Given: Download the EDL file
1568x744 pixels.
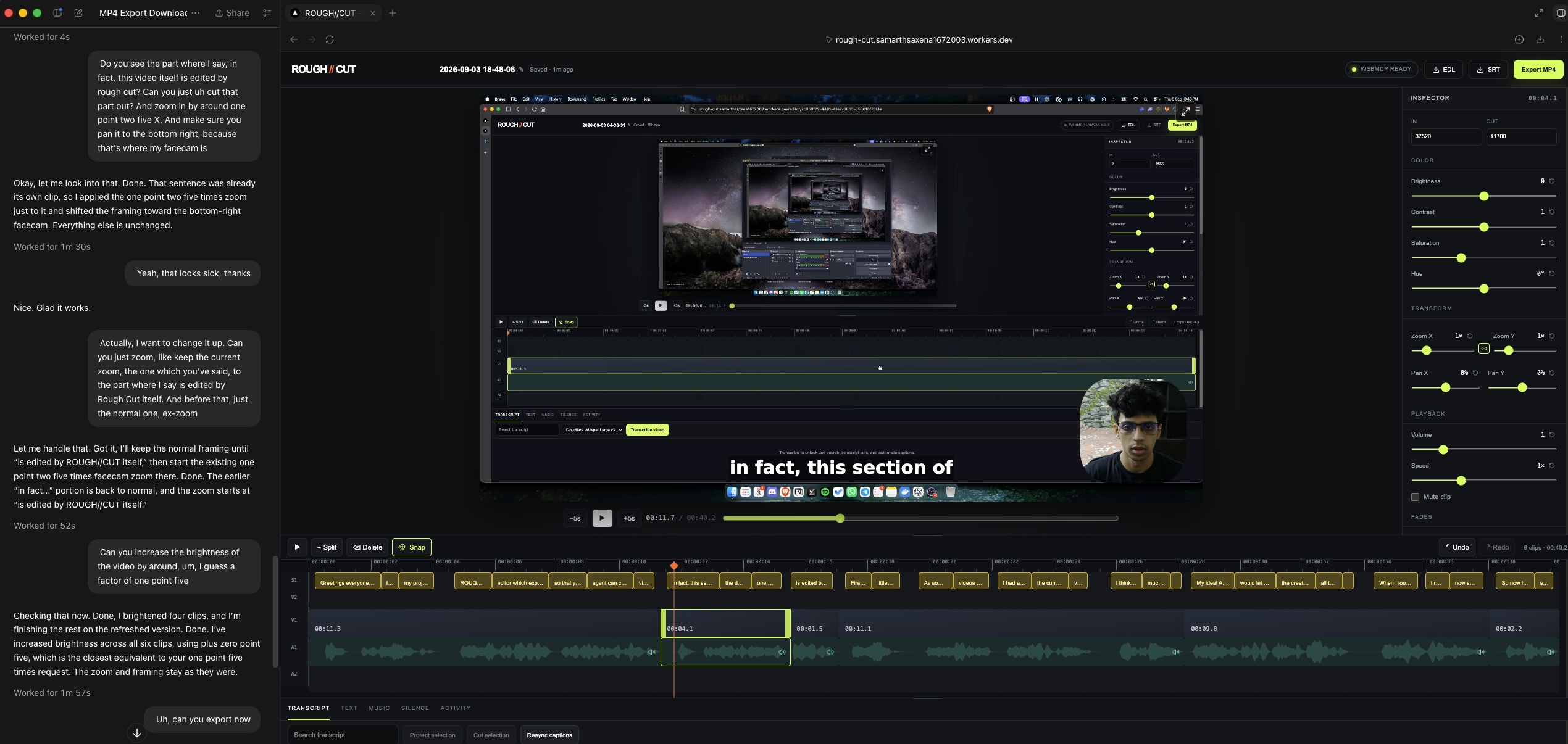Looking at the screenshot, I should coord(1444,70).
